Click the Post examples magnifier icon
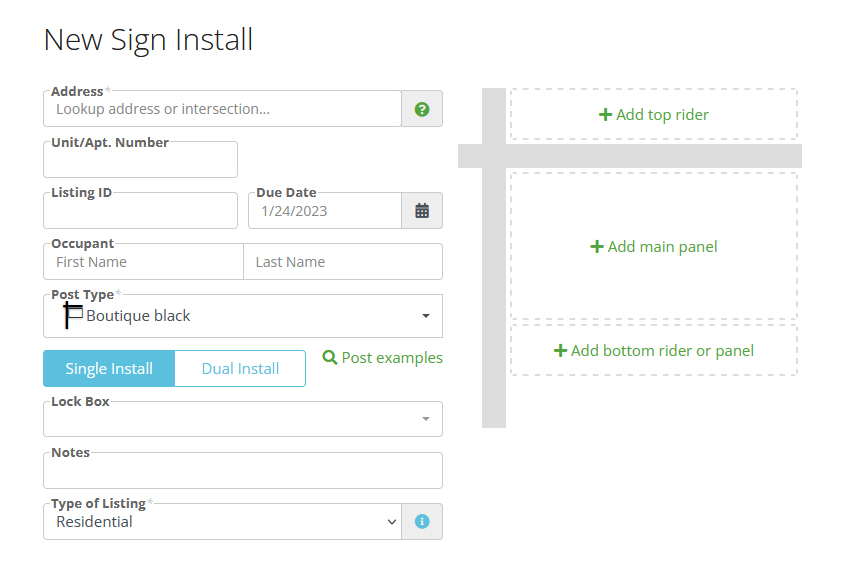Viewport: 850px width, 566px height. coord(330,357)
